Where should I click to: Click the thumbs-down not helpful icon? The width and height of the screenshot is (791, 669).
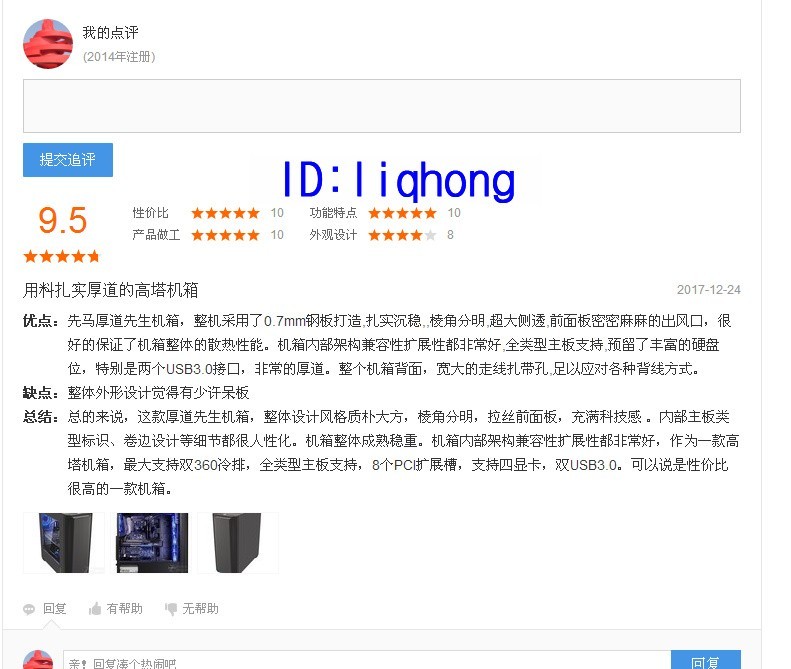pos(171,609)
